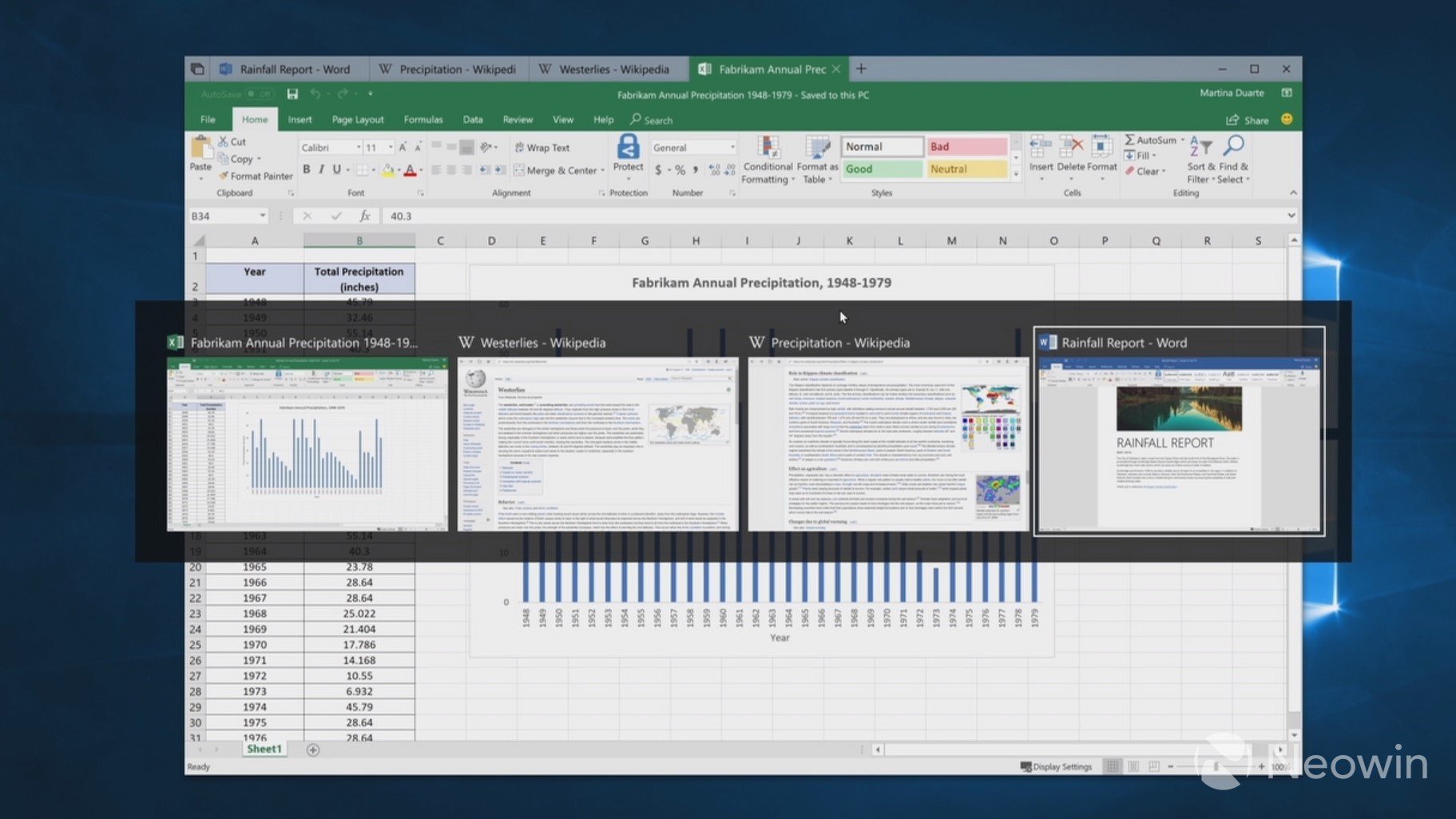Click the Delete cells icon

(x=1071, y=148)
